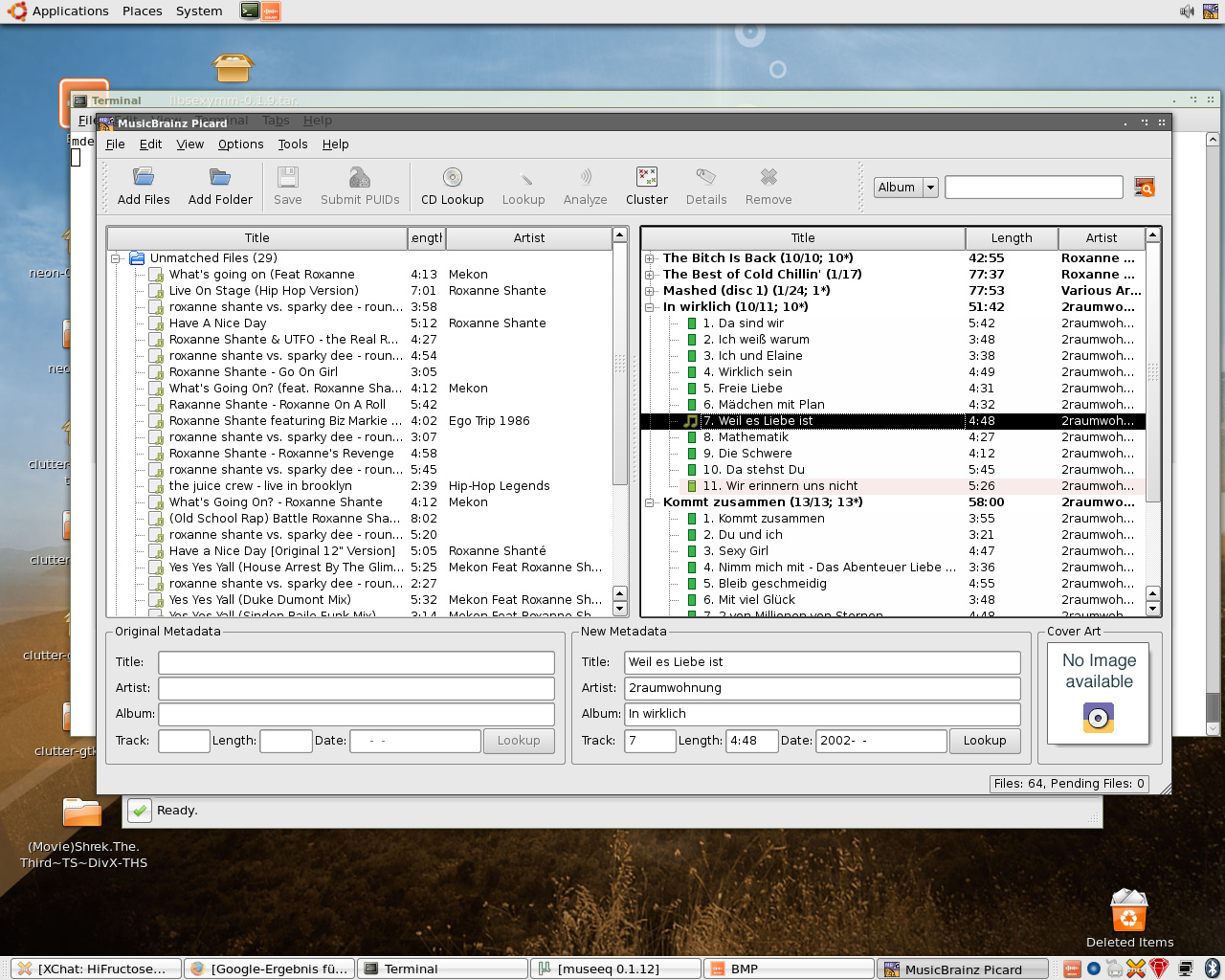Click the Analyze toolbar icon

[585, 177]
